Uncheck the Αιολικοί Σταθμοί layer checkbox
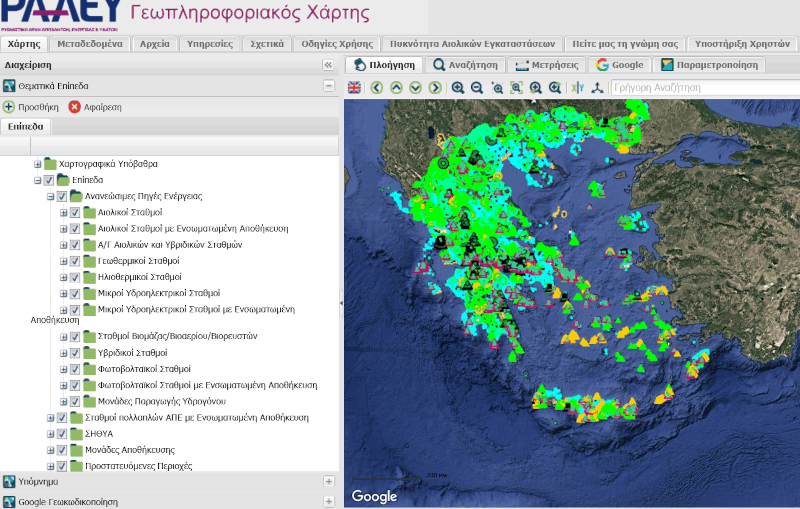The image size is (800, 509). (75, 213)
